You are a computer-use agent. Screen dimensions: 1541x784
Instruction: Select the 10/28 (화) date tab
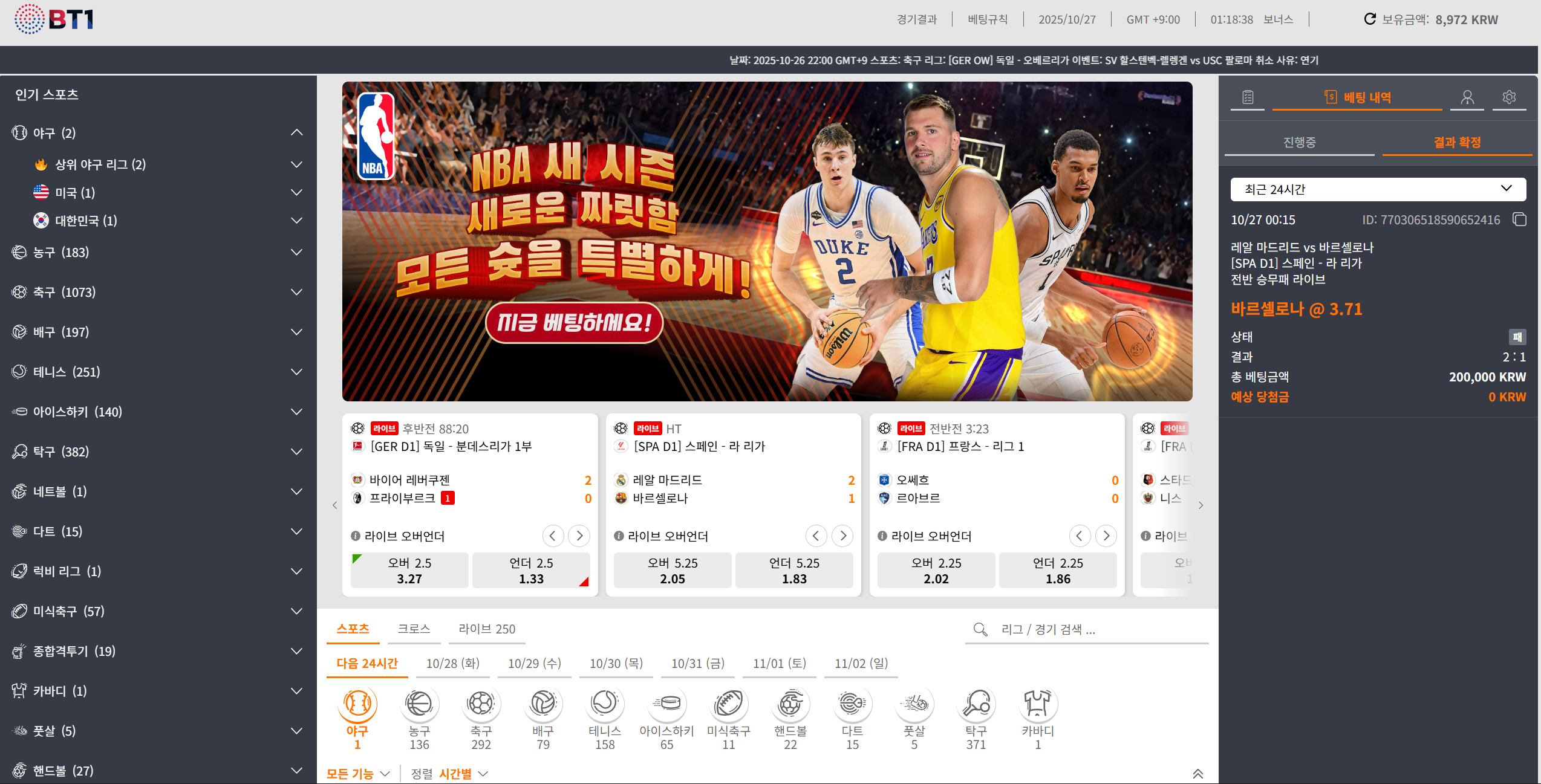tap(452, 663)
